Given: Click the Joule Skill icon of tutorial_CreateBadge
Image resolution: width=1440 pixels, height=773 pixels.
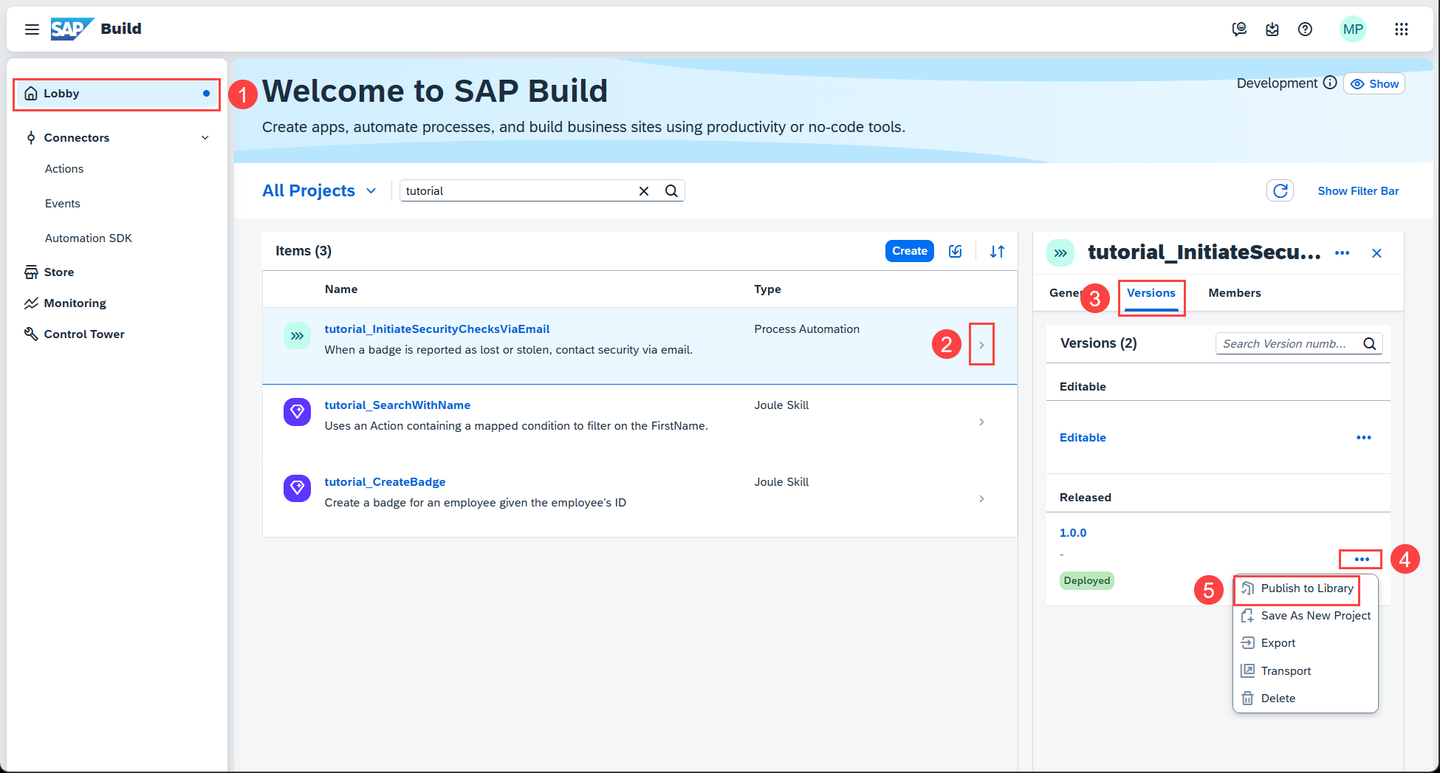Looking at the screenshot, I should point(297,488).
